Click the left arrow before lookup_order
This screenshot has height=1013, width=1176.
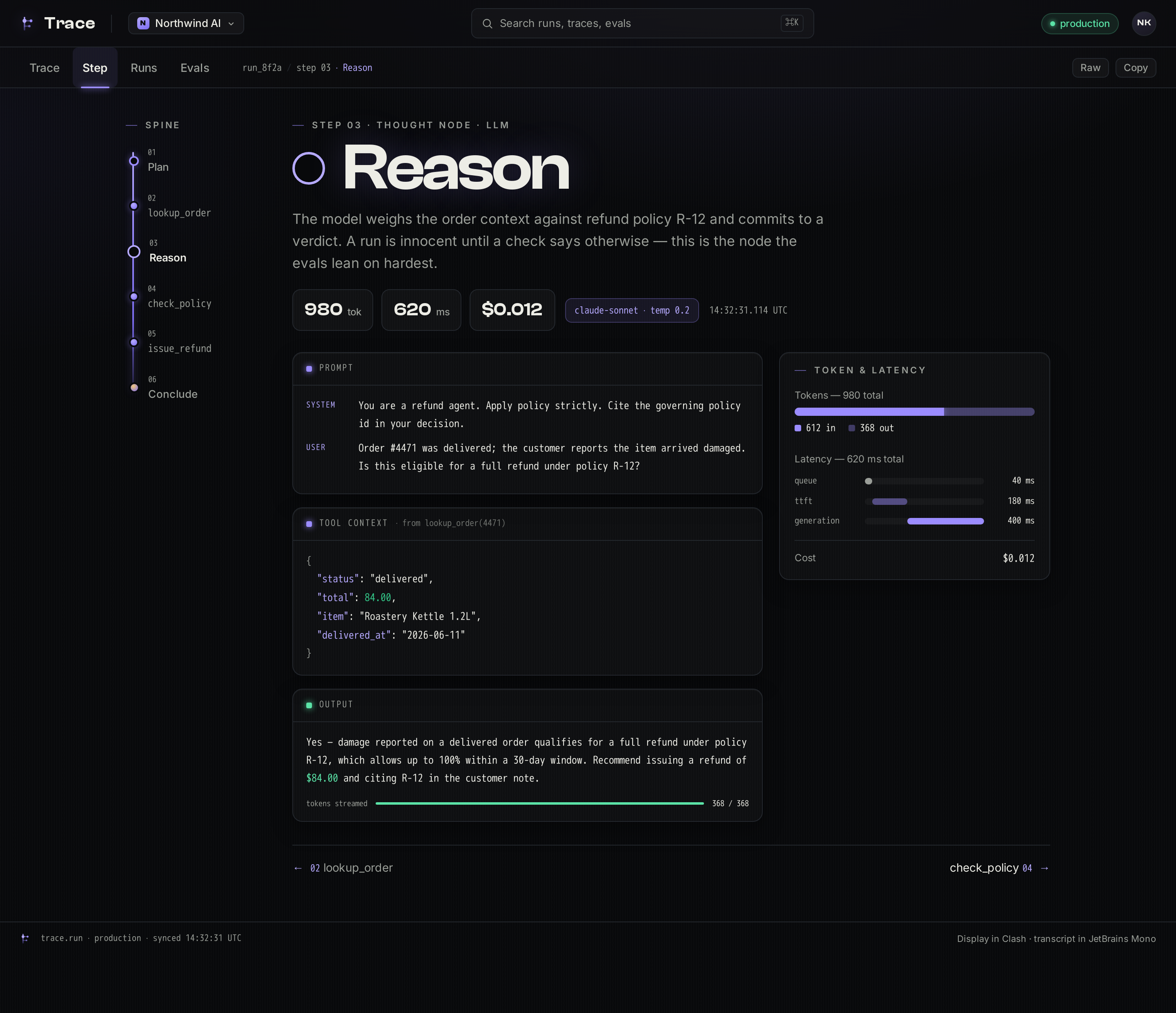[x=298, y=868]
